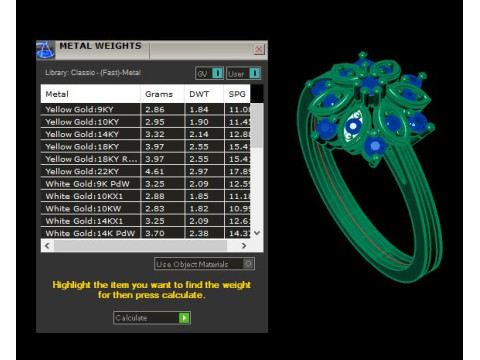Click the Calculate button
The height and width of the screenshot is (360, 480).
click(x=152, y=318)
